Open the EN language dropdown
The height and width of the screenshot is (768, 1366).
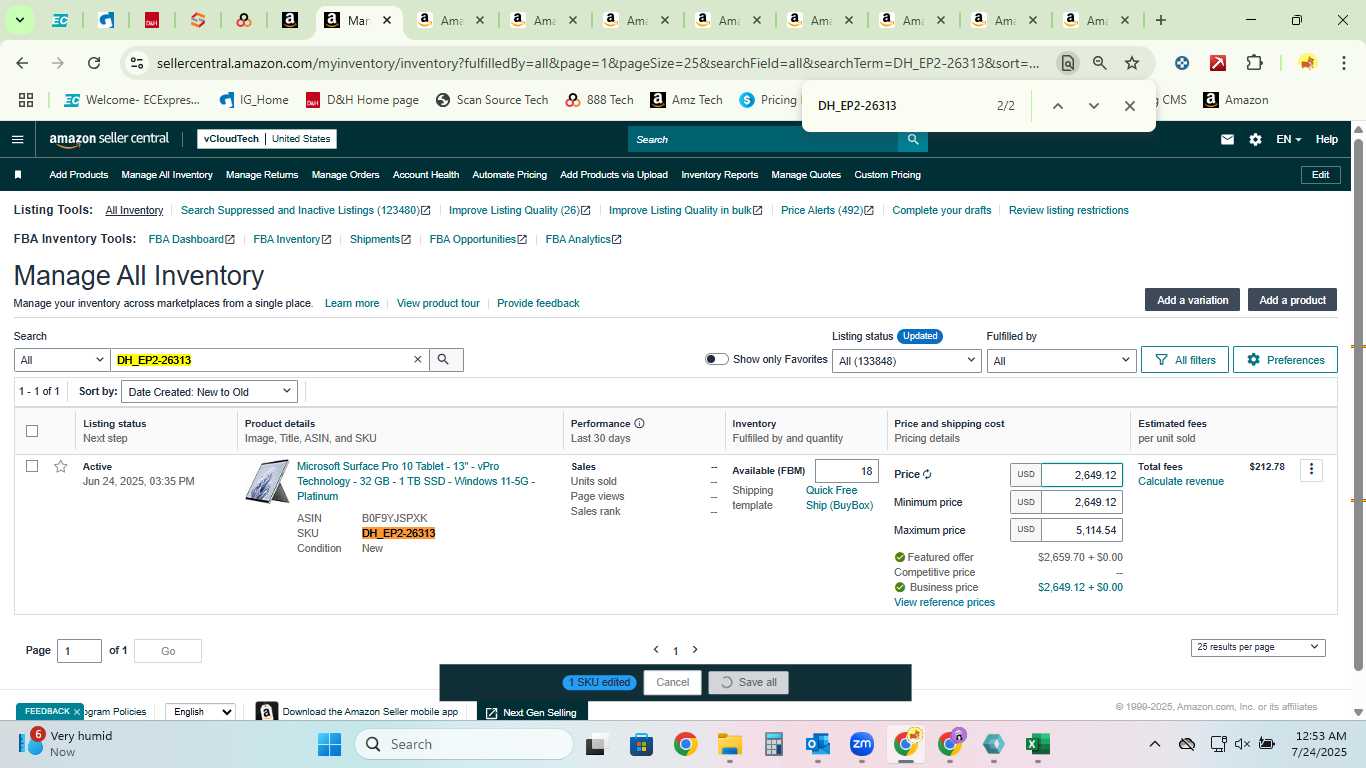tap(1289, 139)
